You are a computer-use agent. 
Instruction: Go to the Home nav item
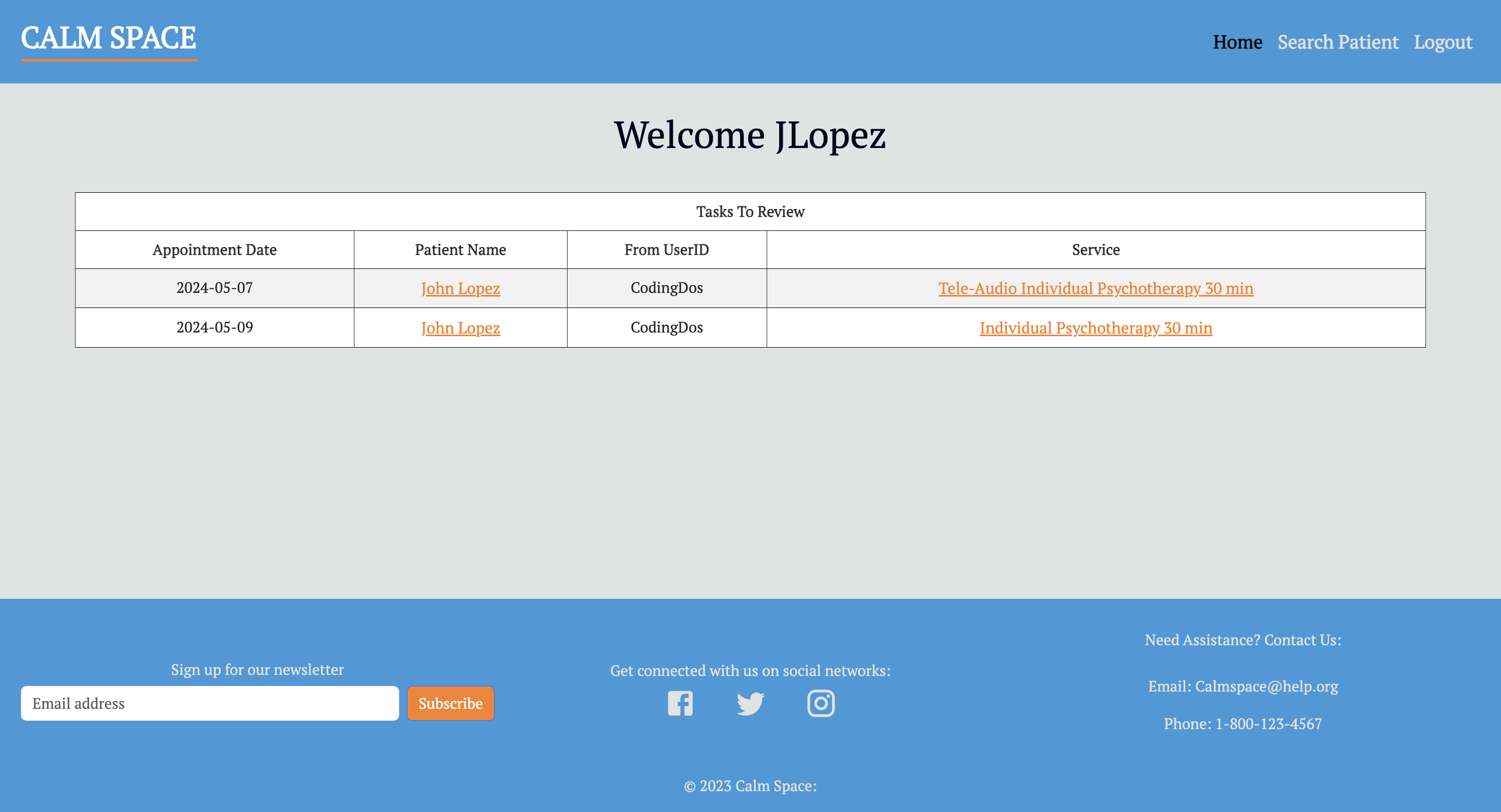[x=1237, y=42]
